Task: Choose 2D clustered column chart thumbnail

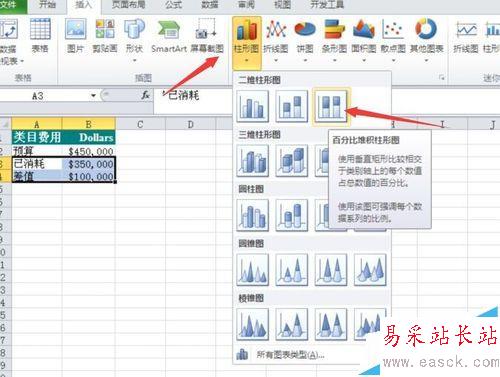Action: pyautogui.click(x=252, y=106)
